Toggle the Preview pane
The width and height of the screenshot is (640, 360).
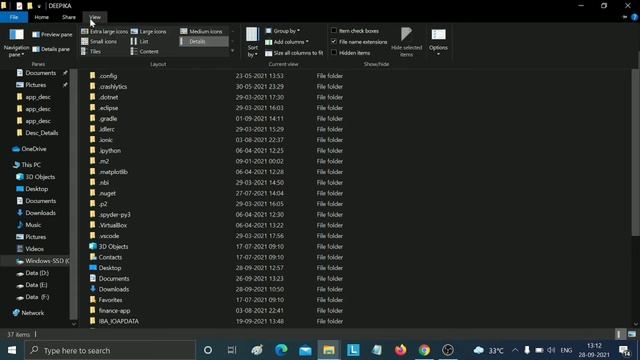point(52,35)
